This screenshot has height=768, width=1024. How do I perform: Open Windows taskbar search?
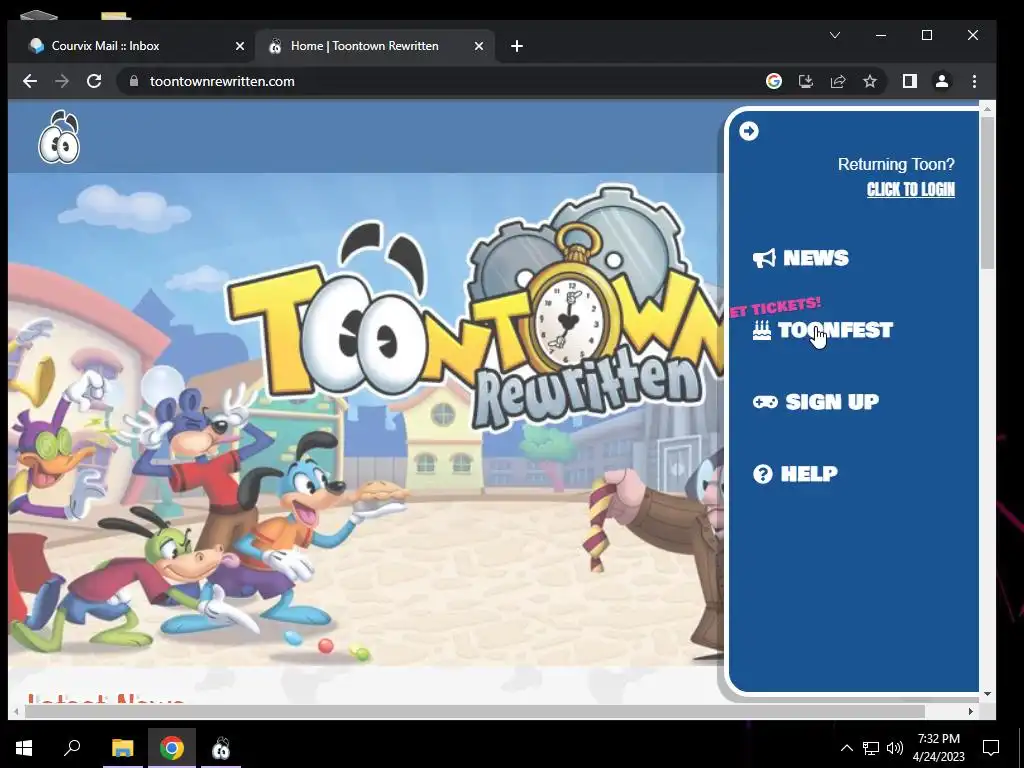(x=72, y=748)
